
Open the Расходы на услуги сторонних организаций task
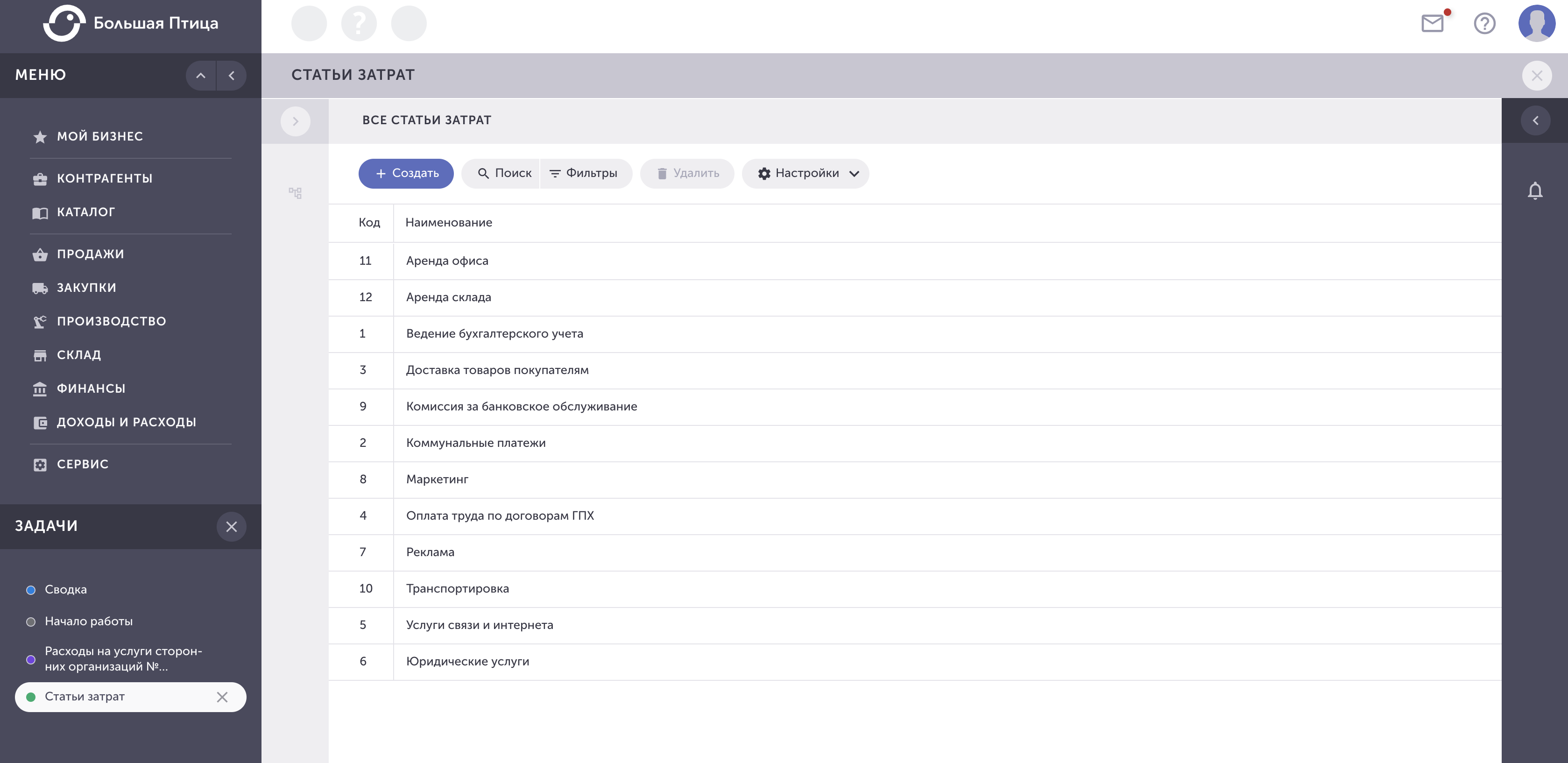(x=123, y=659)
